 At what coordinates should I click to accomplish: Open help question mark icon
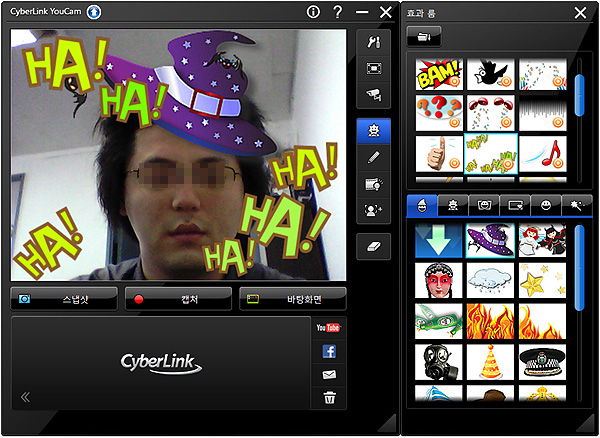338,12
